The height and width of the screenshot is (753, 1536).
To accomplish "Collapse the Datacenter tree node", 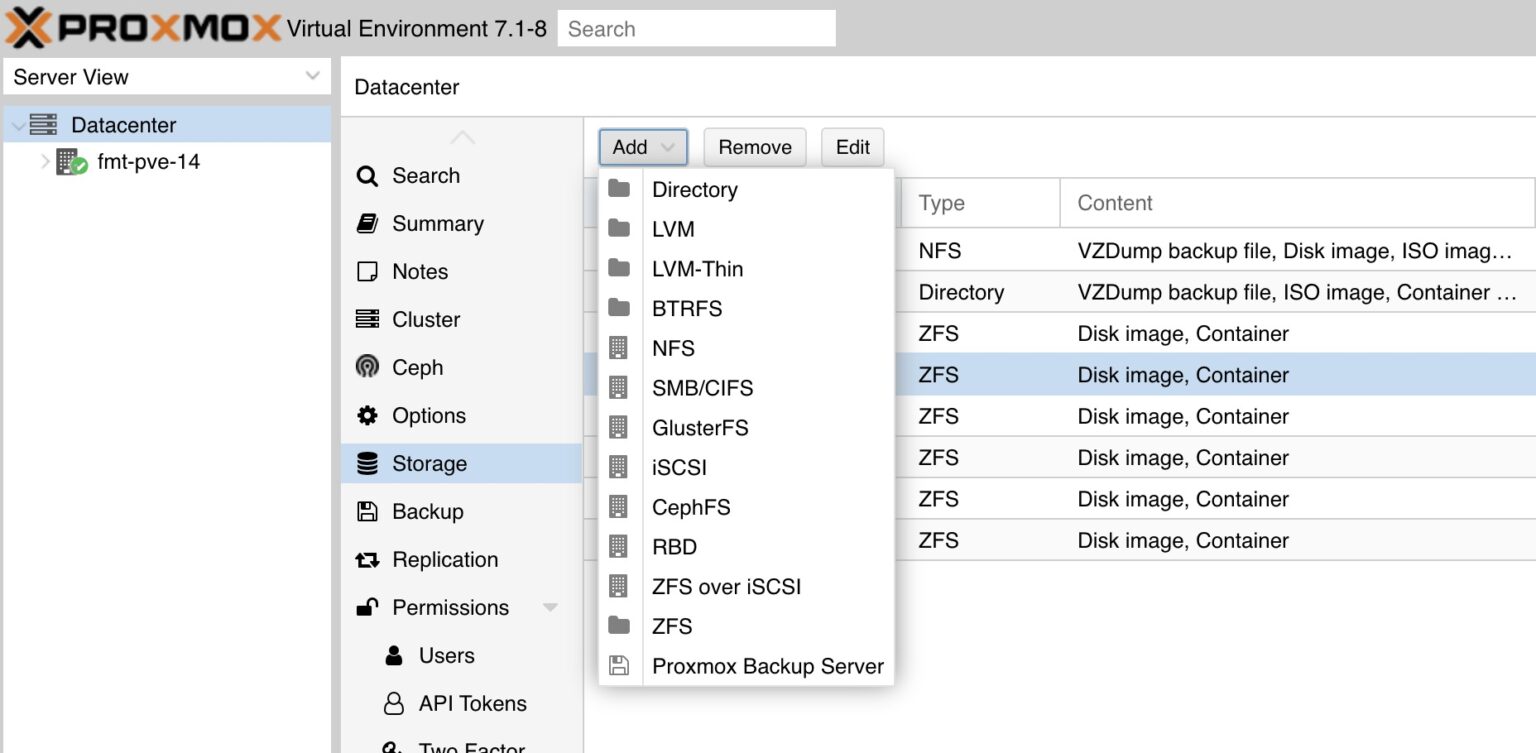I will click(16, 124).
